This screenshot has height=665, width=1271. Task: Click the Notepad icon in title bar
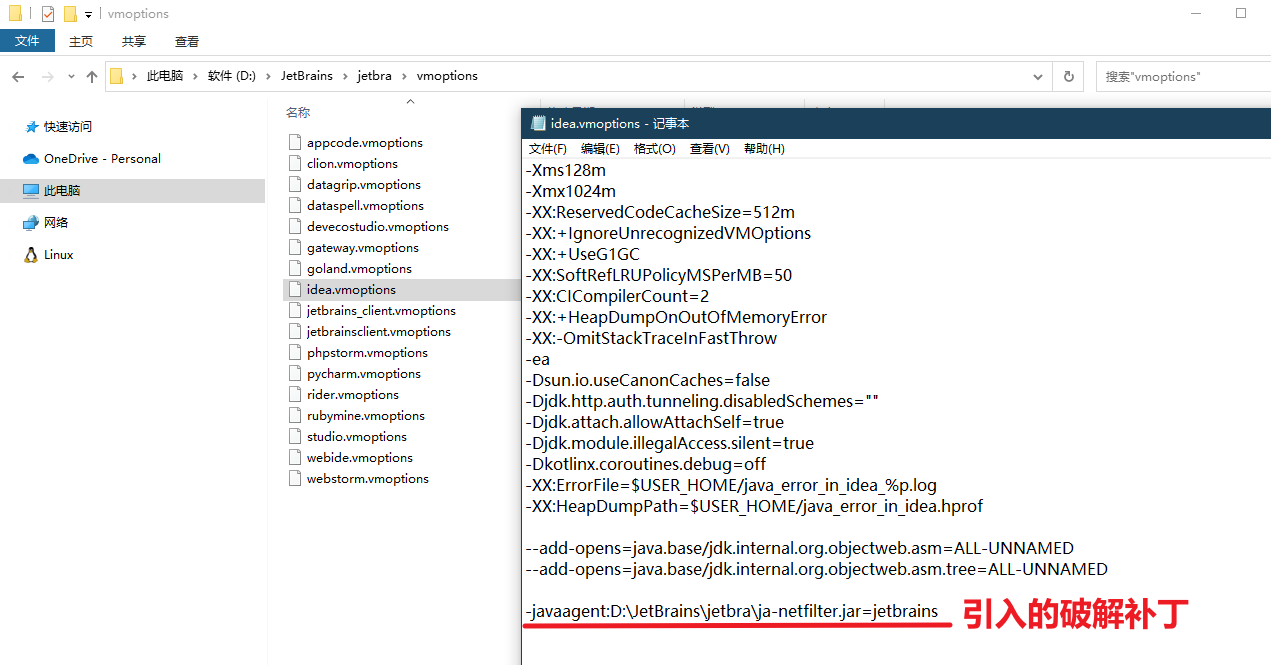tap(538, 124)
